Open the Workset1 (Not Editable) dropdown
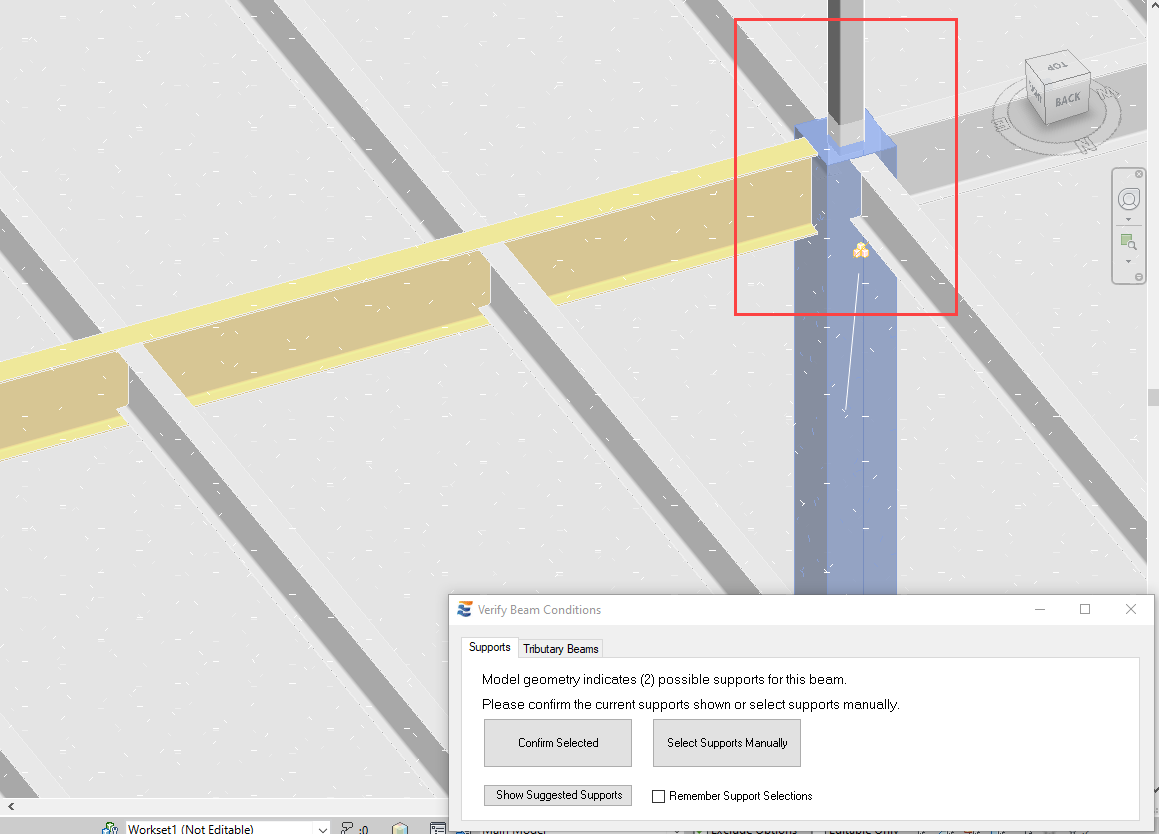Viewport: 1159px width, 834px height. tap(321, 828)
